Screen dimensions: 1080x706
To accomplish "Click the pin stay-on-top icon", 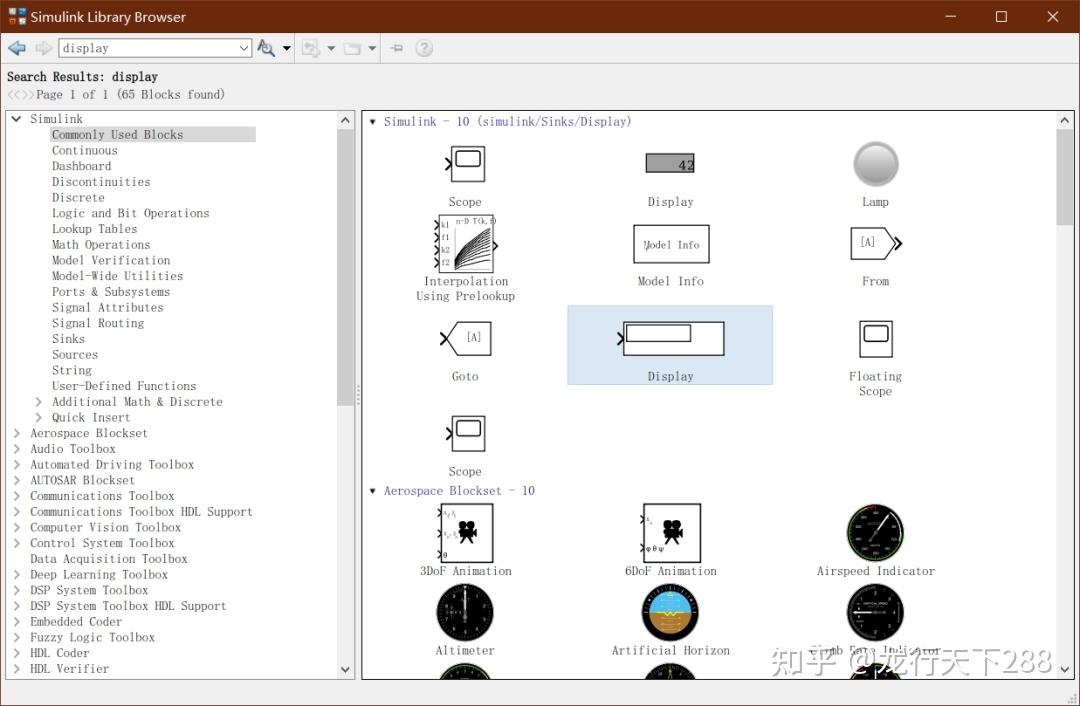I will coord(397,48).
